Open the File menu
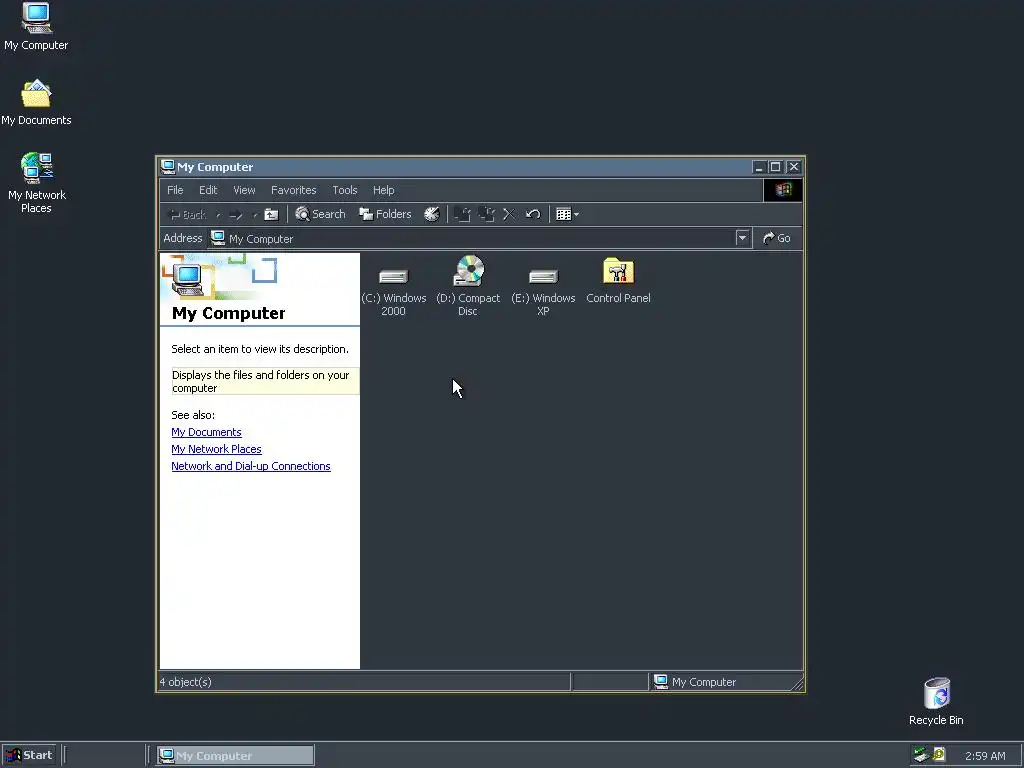1024x768 pixels. pyautogui.click(x=175, y=190)
